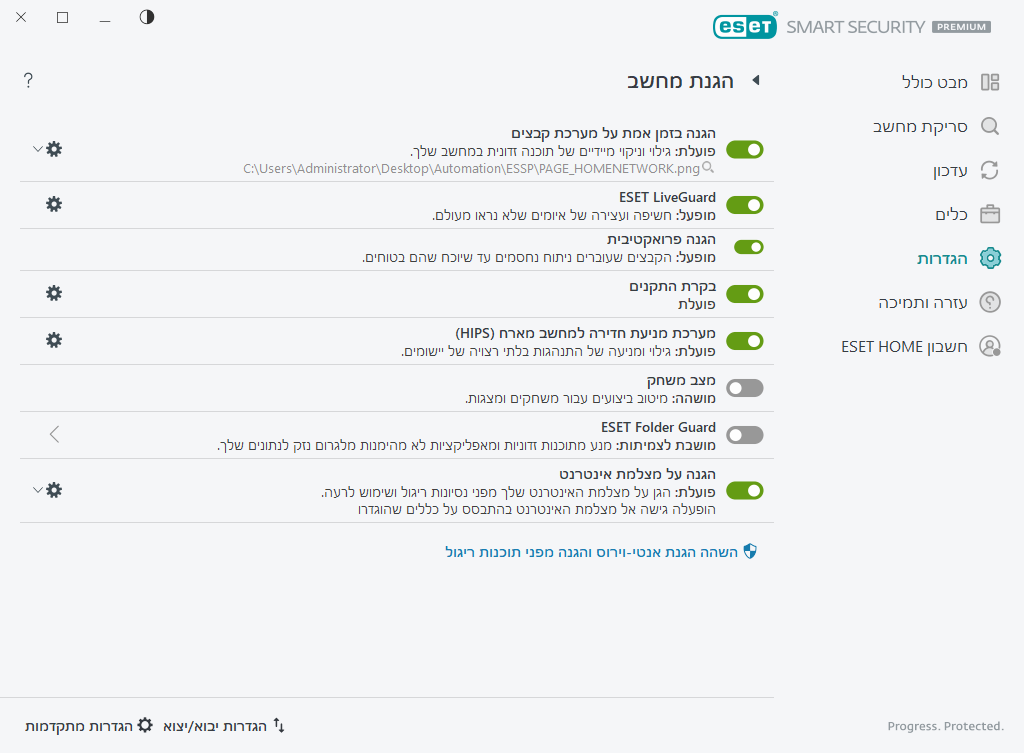The width and height of the screenshot is (1024, 753).
Task: Open device control (בקרת התקנים) gear settings
Action: (54, 293)
